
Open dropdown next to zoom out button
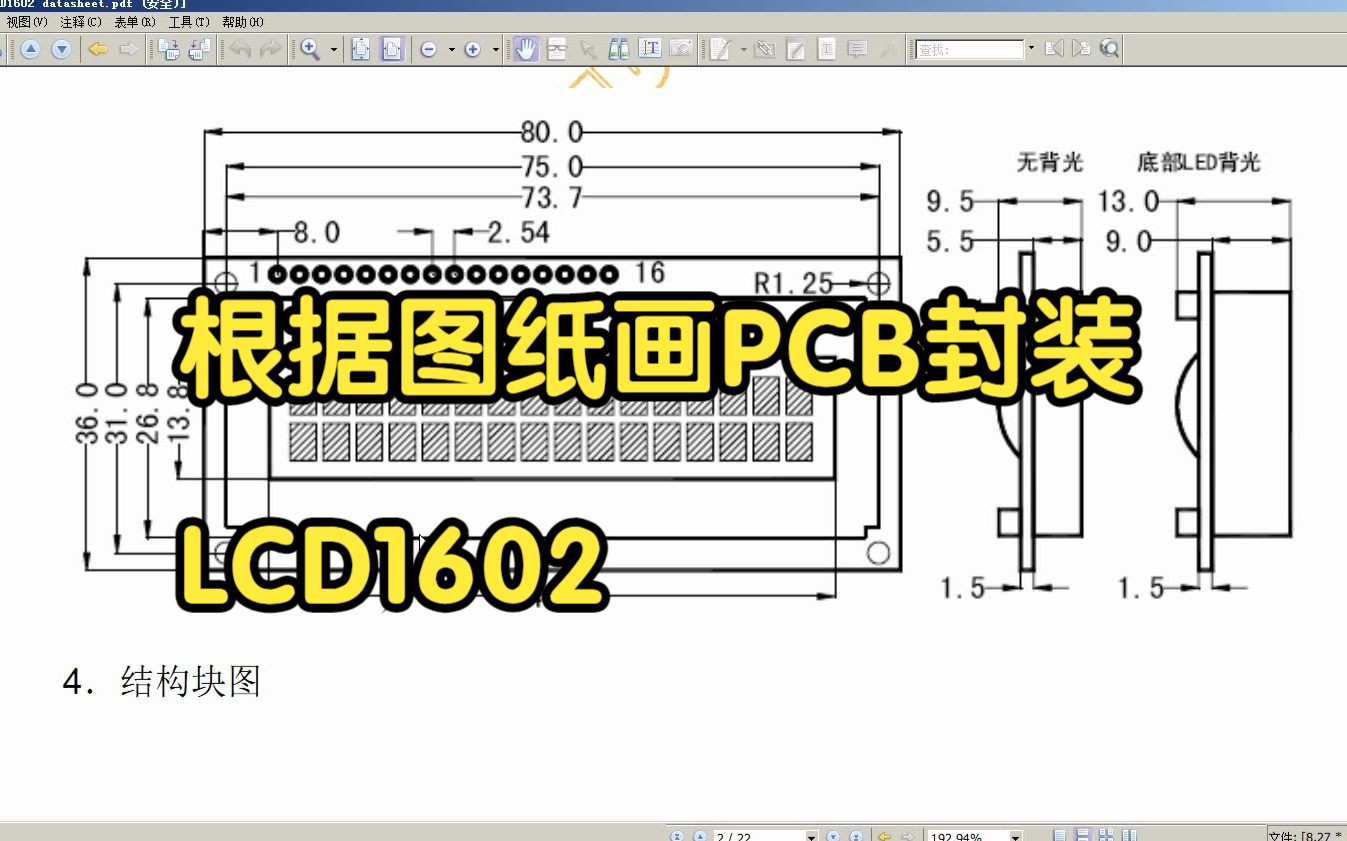(x=451, y=49)
